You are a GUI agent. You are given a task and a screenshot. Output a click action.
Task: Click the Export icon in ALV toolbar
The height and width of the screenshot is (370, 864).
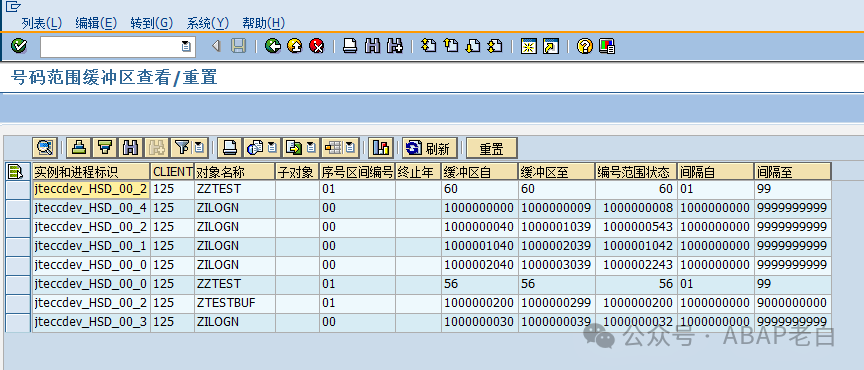pyautogui.click(x=294, y=148)
